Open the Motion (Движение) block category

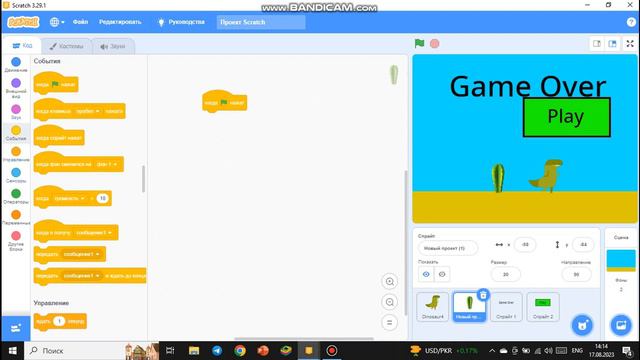pyautogui.click(x=16, y=65)
